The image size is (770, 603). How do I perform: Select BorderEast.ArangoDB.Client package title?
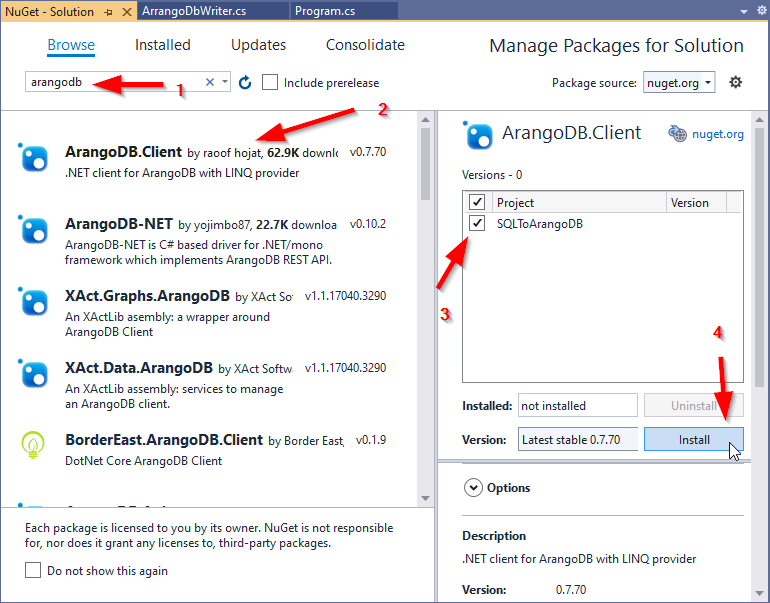(164, 439)
